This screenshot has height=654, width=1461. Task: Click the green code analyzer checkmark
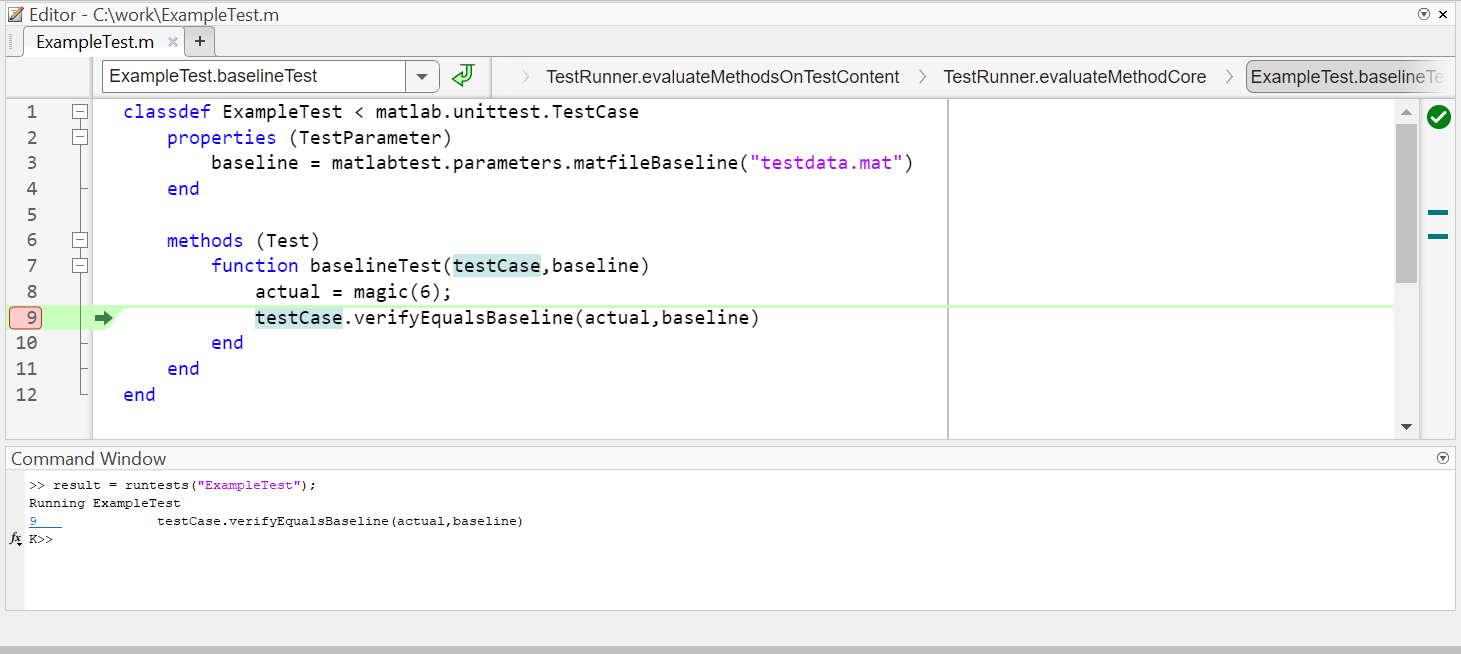click(1438, 117)
